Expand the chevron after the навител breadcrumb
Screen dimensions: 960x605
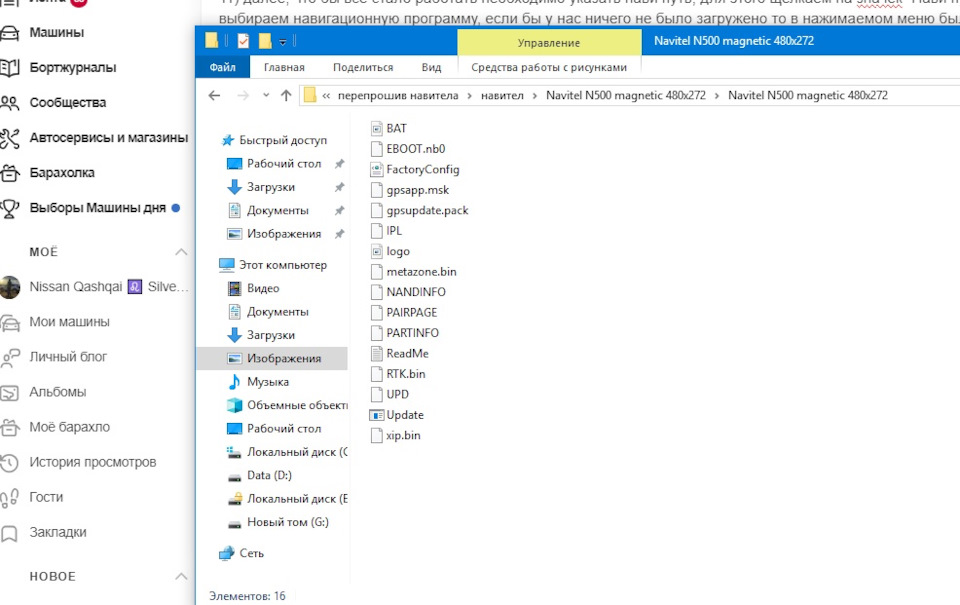(534, 96)
